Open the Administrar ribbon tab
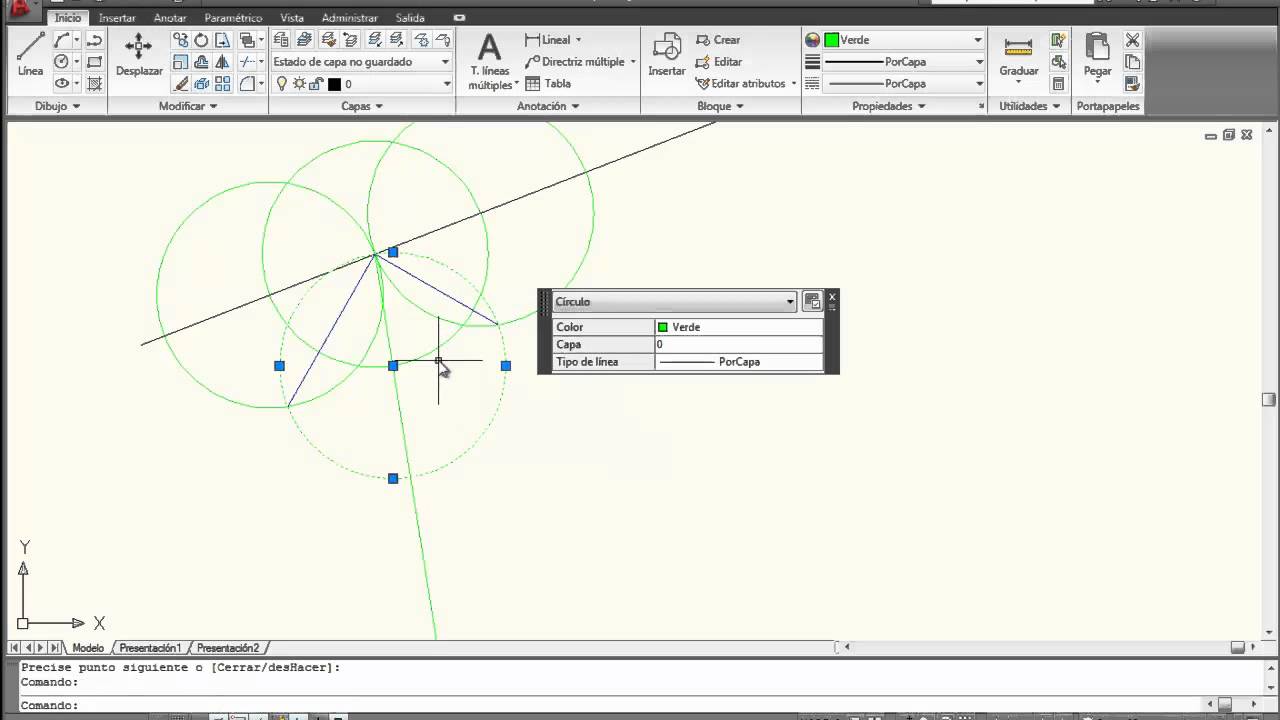This screenshot has width=1280, height=720. point(350,18)
